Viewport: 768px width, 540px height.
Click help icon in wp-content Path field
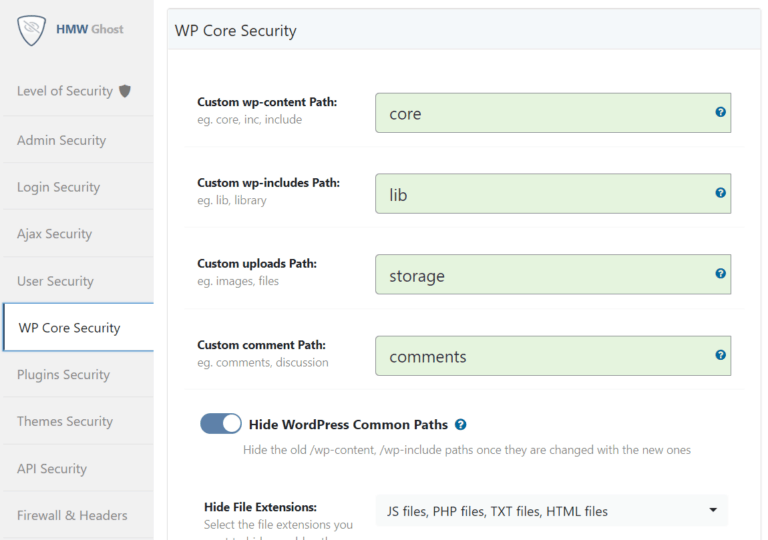click(720, 112)
